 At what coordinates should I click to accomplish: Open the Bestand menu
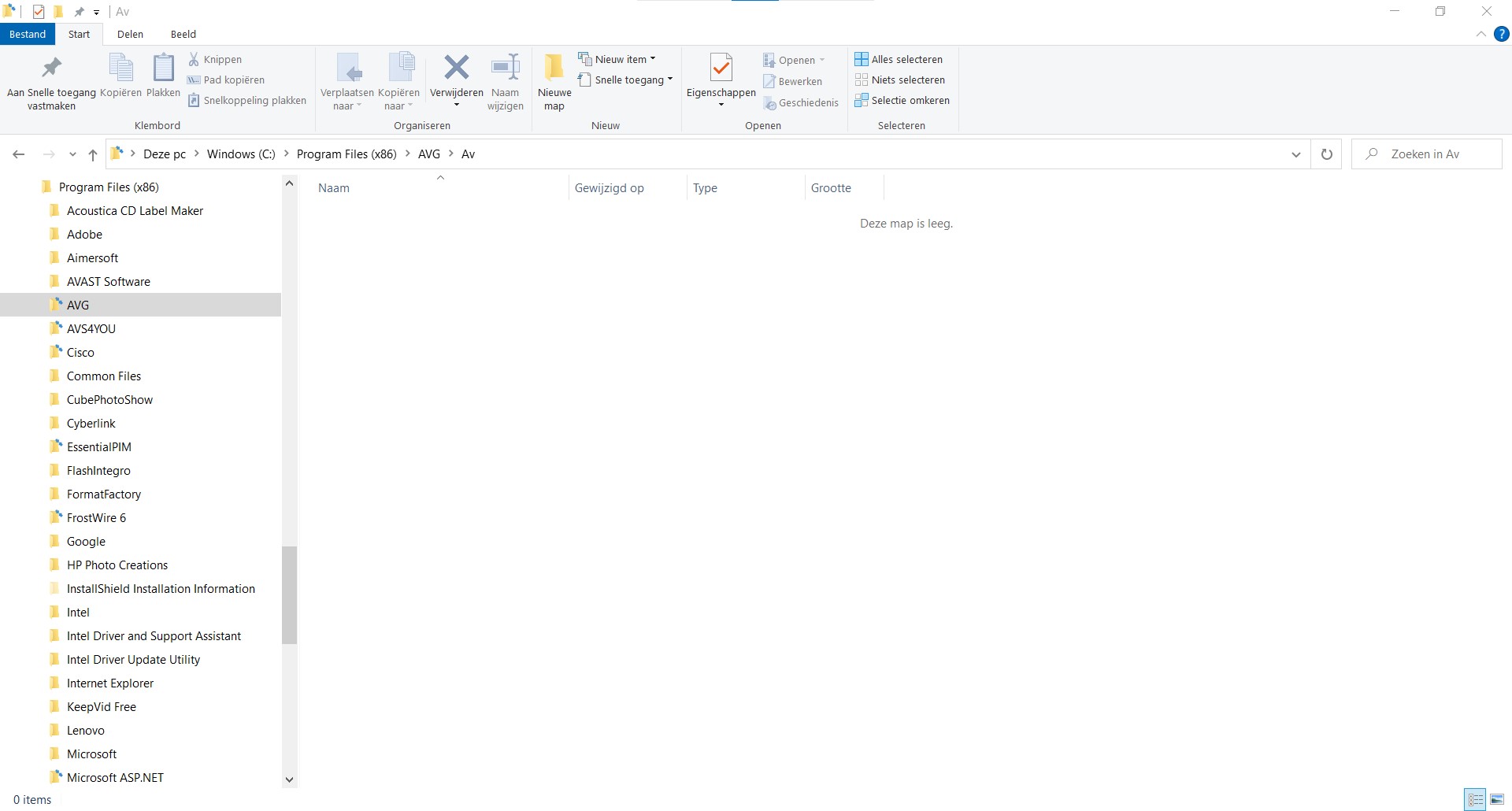click(x=28, y=34)
